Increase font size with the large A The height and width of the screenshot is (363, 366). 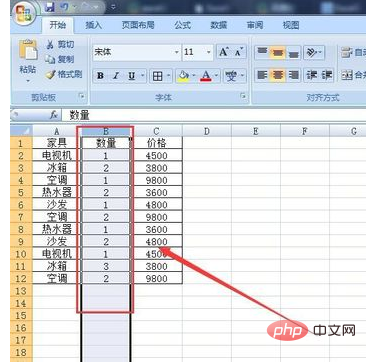pyautogui.click(x=224, y=52)
